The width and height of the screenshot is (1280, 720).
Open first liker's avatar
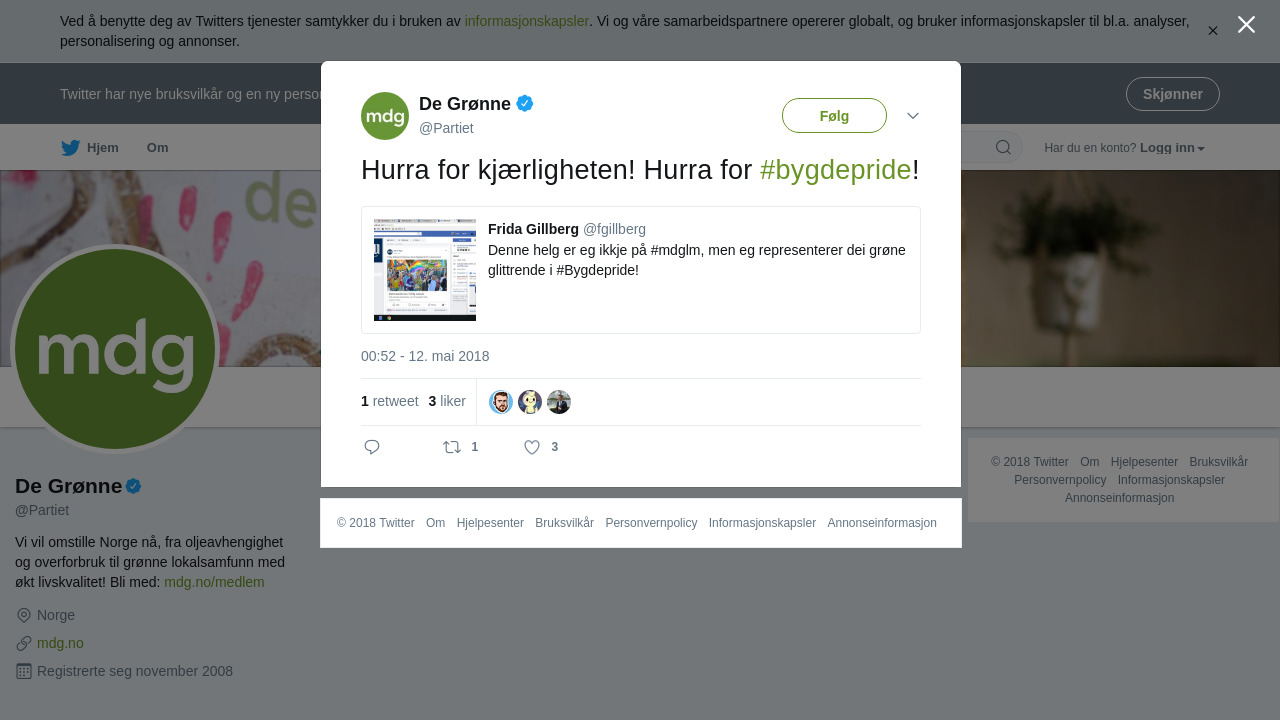pos(501,402)
